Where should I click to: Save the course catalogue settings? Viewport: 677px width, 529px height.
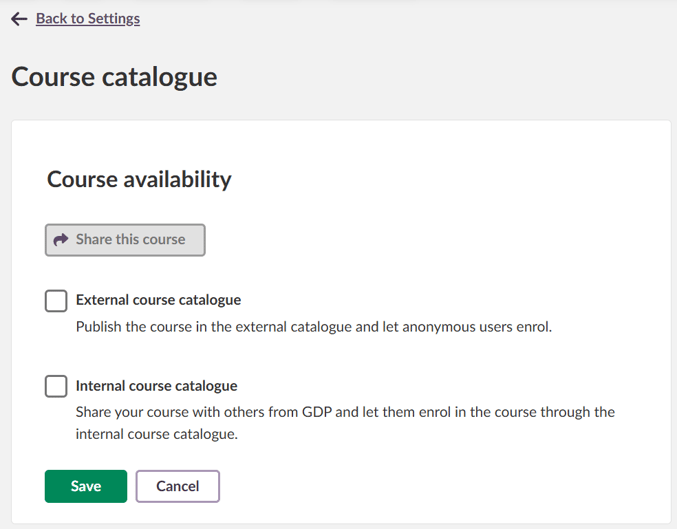pos(86,486)
